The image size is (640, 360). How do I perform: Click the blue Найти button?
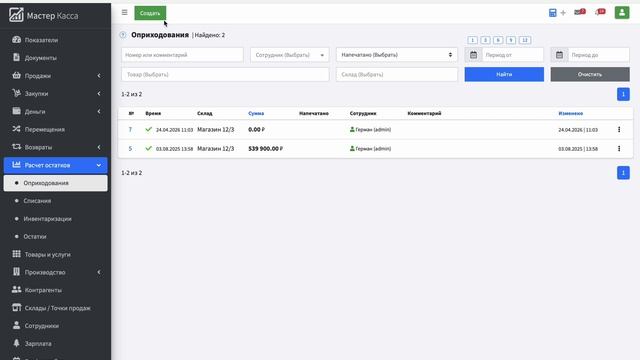tap(504, 74)
